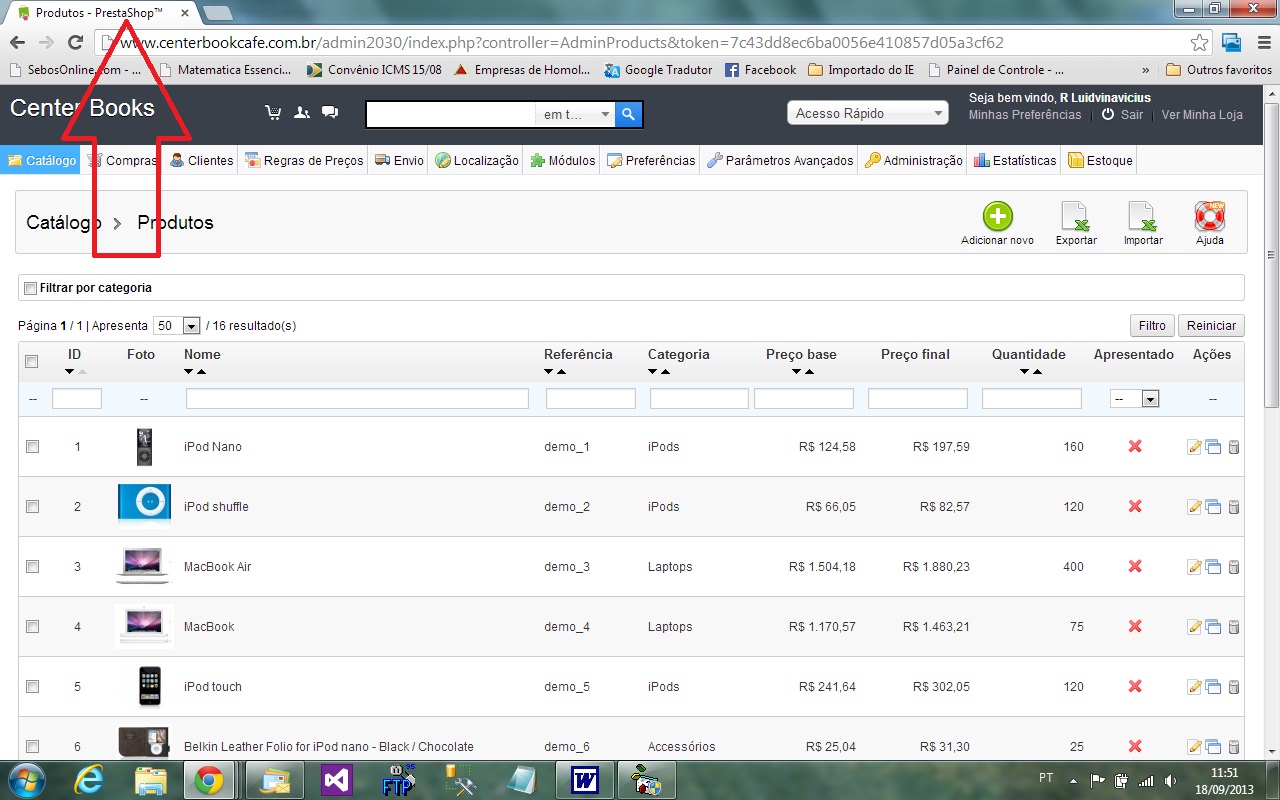Delete the MacBook demo_4 product trash icon
Screen dimensions: 1280x800
coord(1233,627)
